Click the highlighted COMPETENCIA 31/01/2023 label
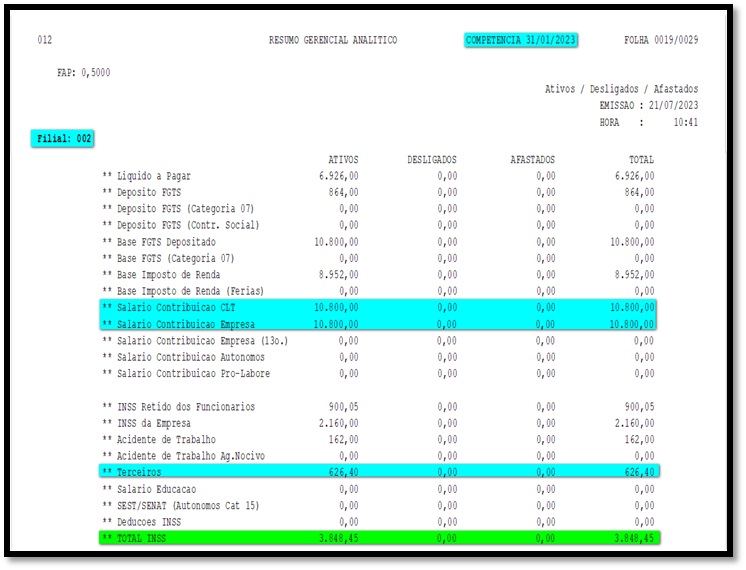Screen dimensions: 746x570 pos(521,40)
